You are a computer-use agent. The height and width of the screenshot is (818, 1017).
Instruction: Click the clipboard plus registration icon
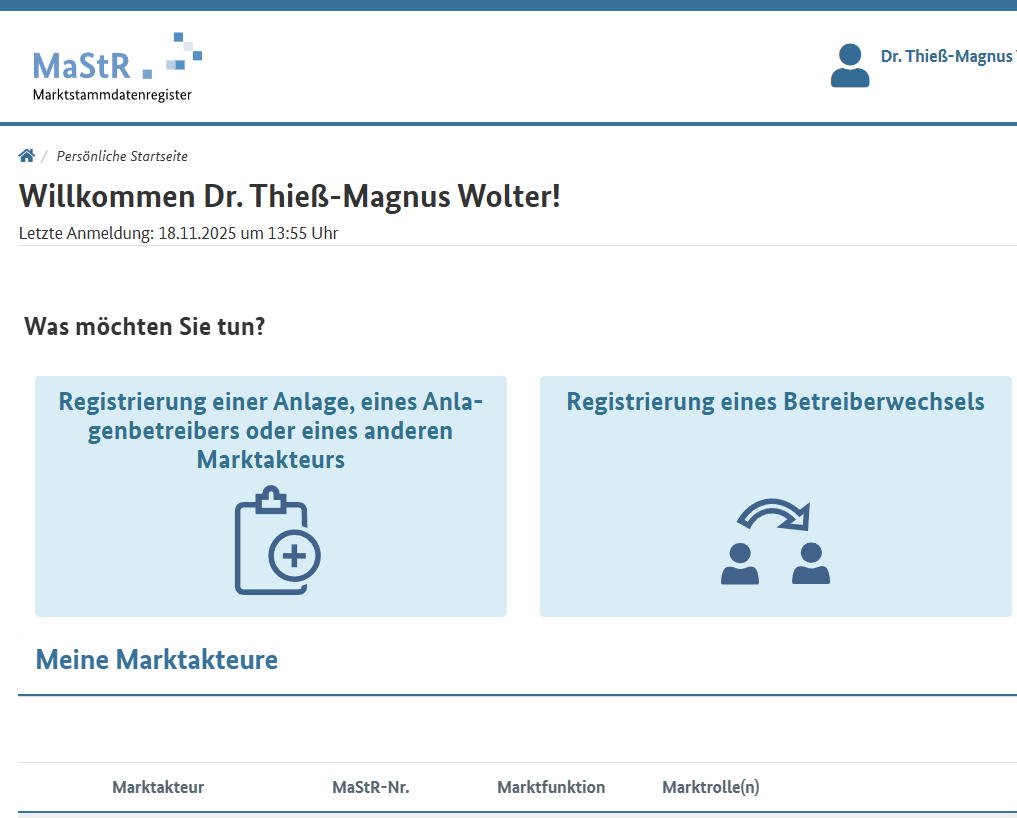(x=276, y=541)
